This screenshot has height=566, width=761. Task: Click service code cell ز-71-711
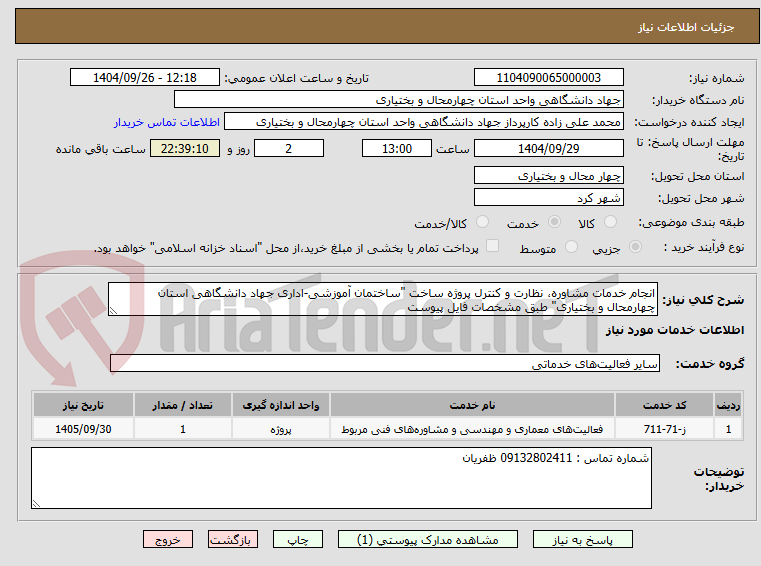(x=664, y=429)
